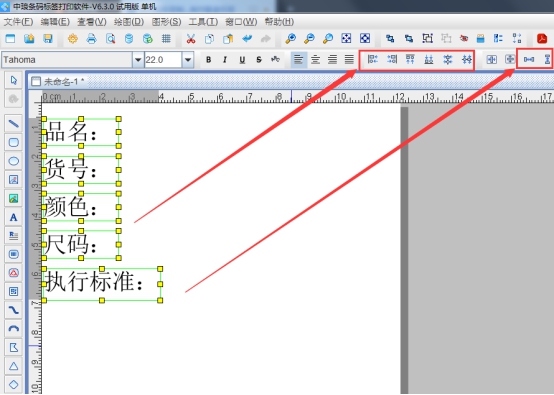Pick the text tool A
554x395 pixels.
pos(13,217)
